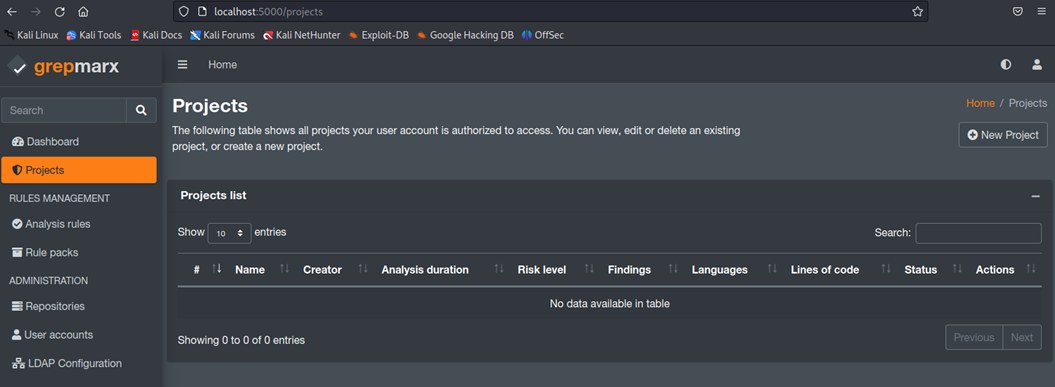1055x387 pixels.
Task: Open the OffSec bookmark
Action: coord(542,35)
